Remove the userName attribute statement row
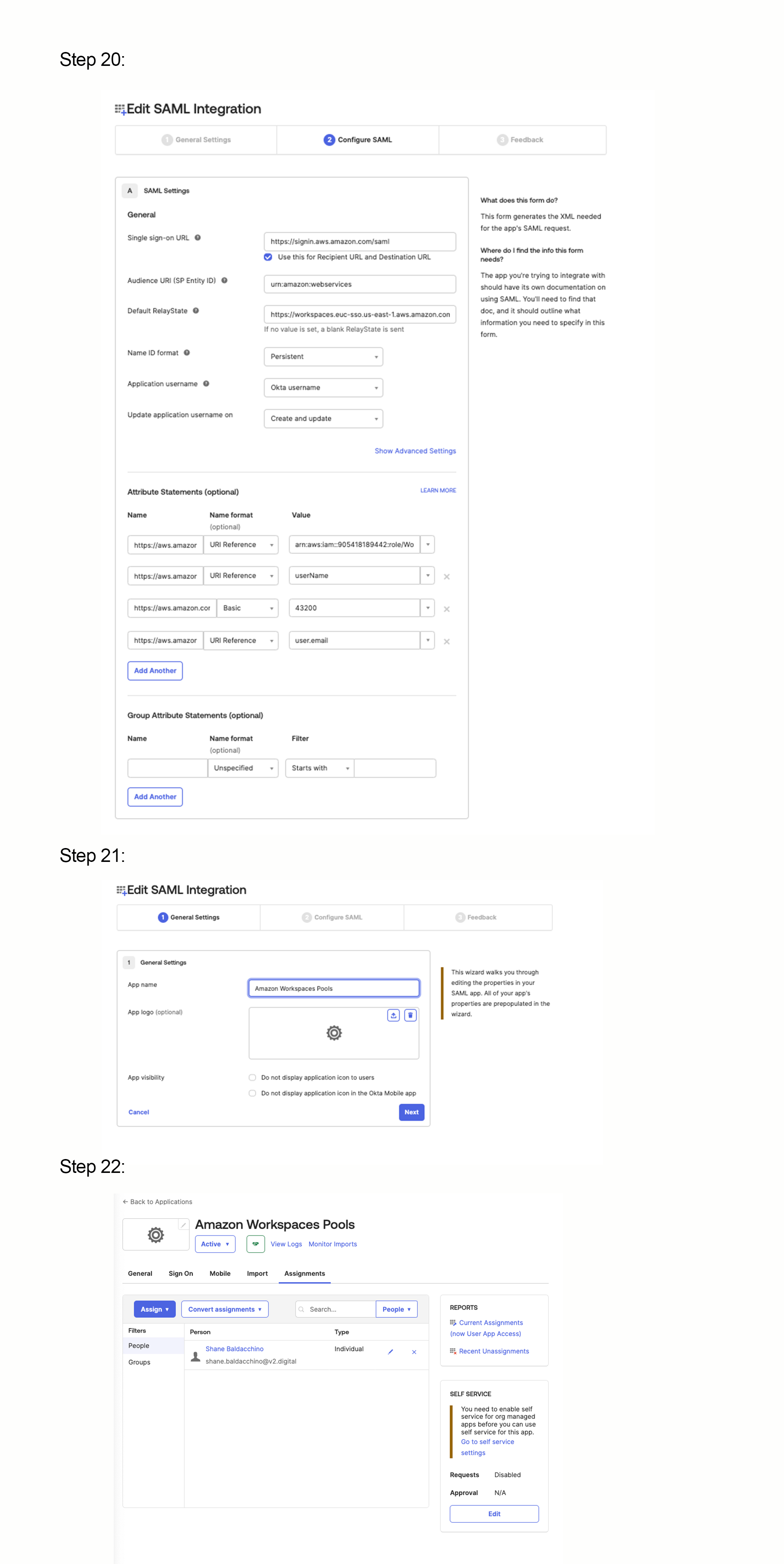The width and height of the screenshot is (784, 1564). tap(447, 577)
